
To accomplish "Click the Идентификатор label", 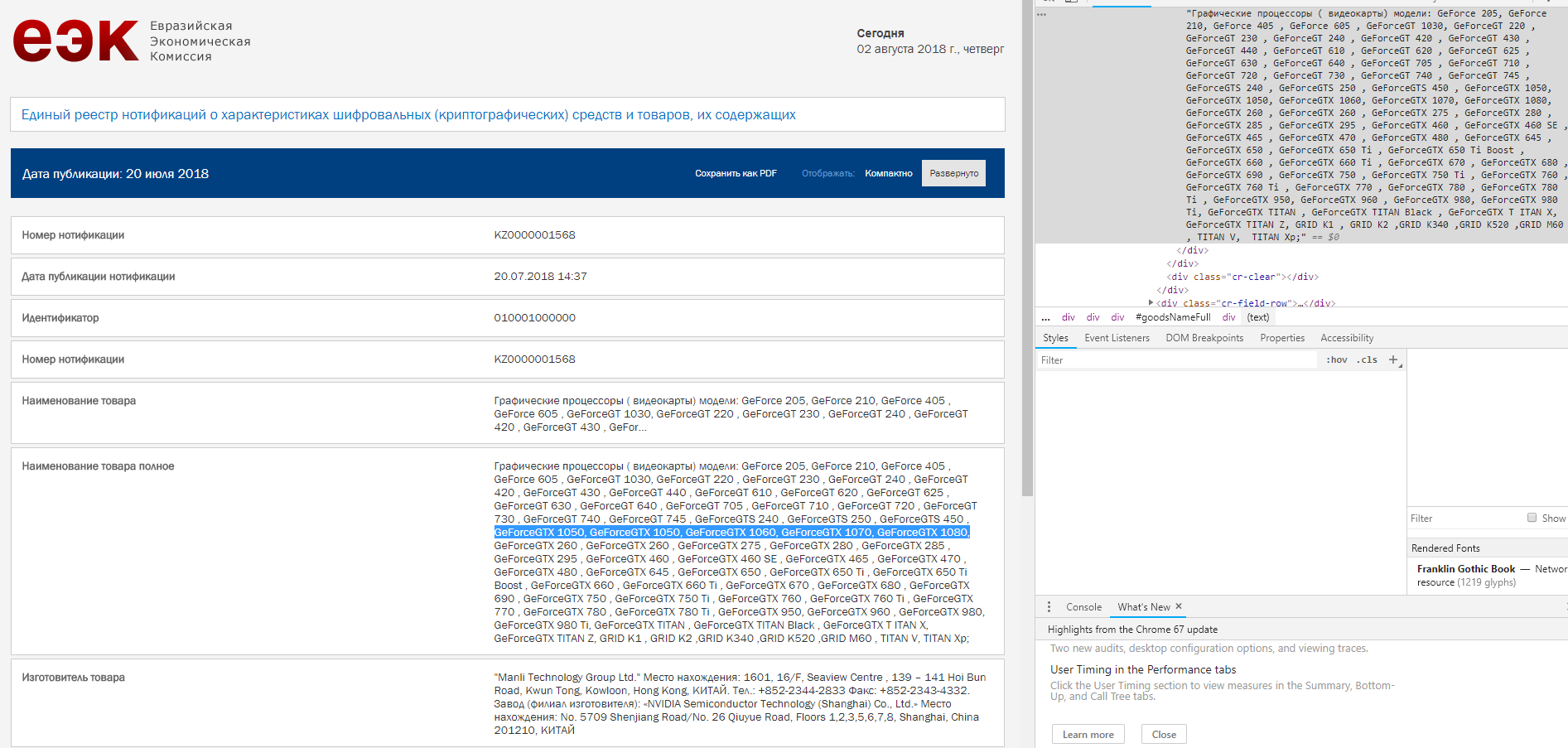I will point(60,318).
